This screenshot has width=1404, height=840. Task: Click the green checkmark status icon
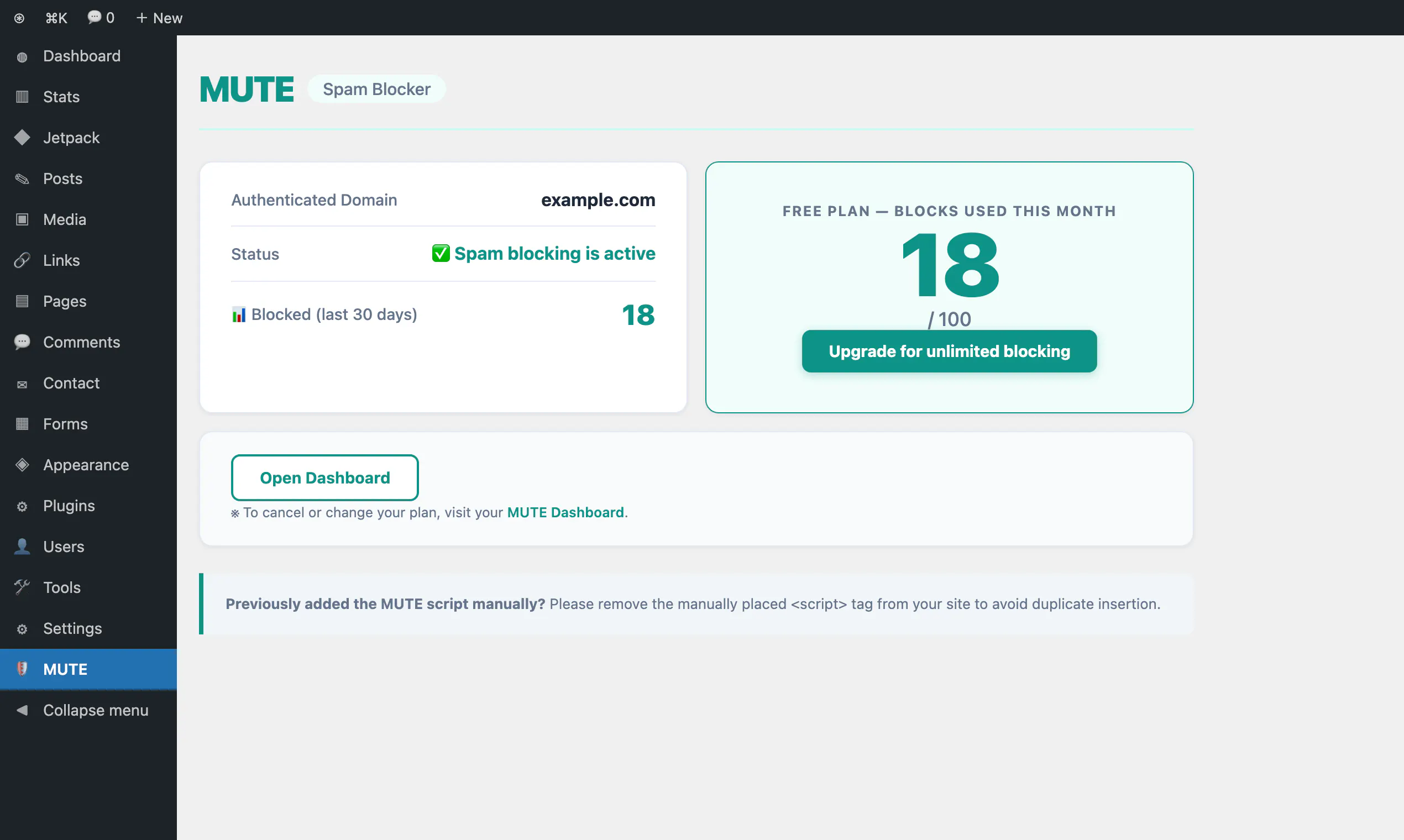[441, 253]
